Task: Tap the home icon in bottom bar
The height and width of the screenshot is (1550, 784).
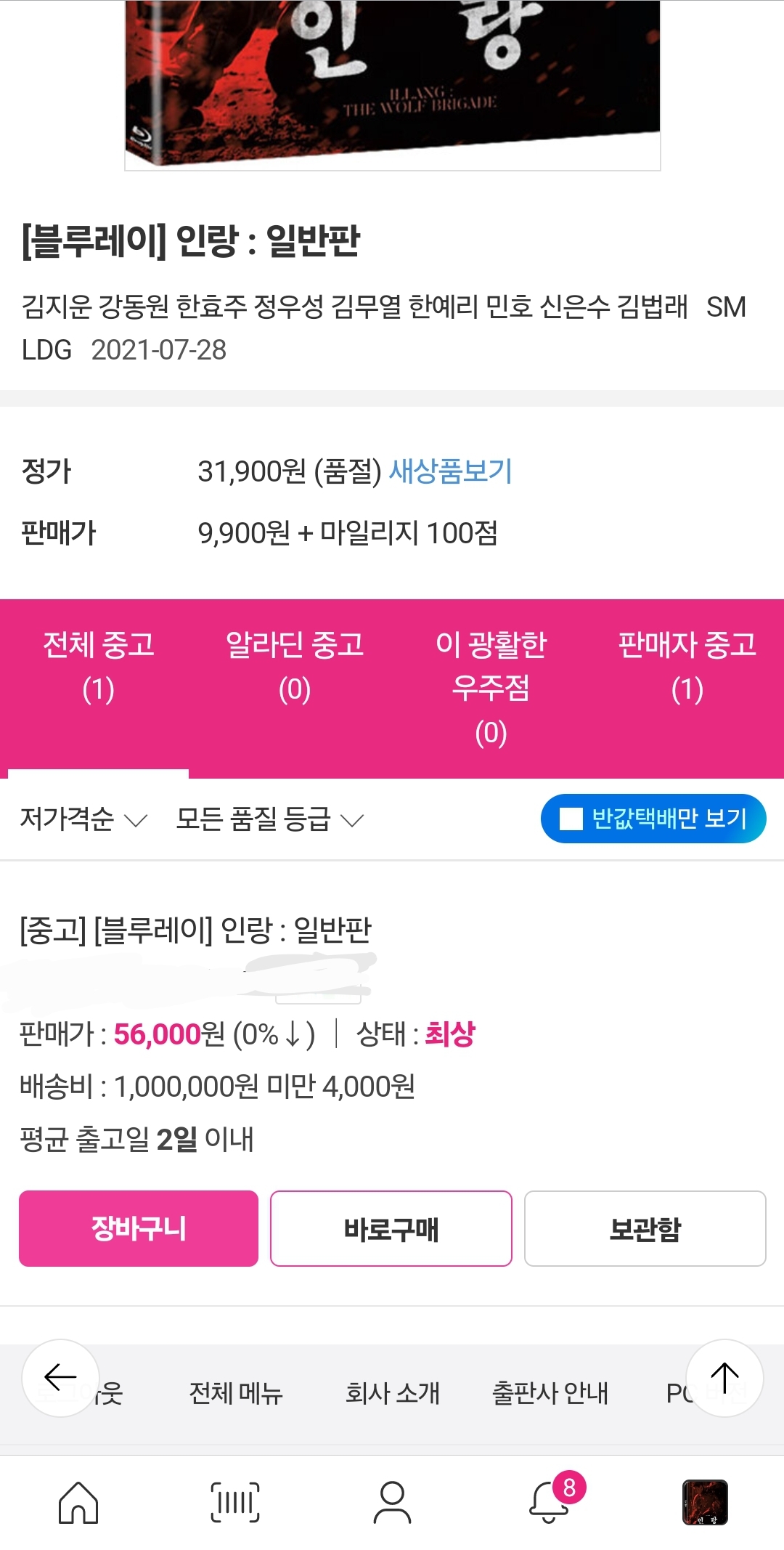Action: (x=78, y=1502)
